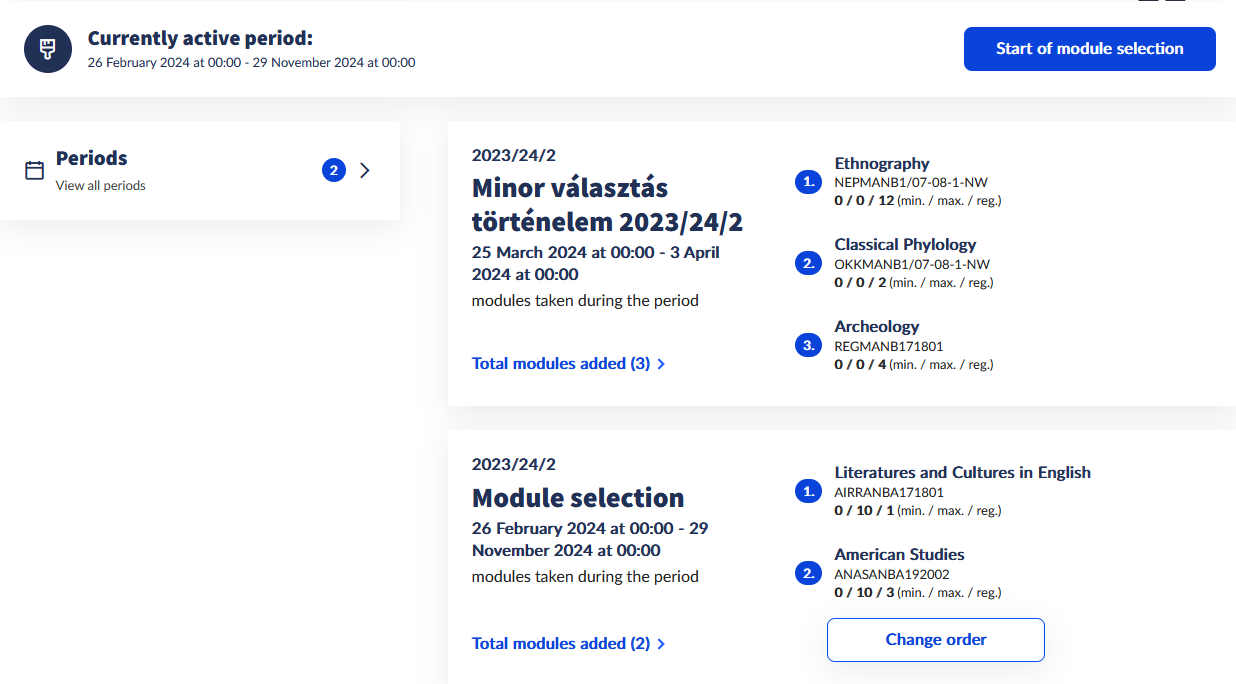Open Total modules added (2) link
The width and height of the screenshot is (1236, 684).
(x=568, y=644)
